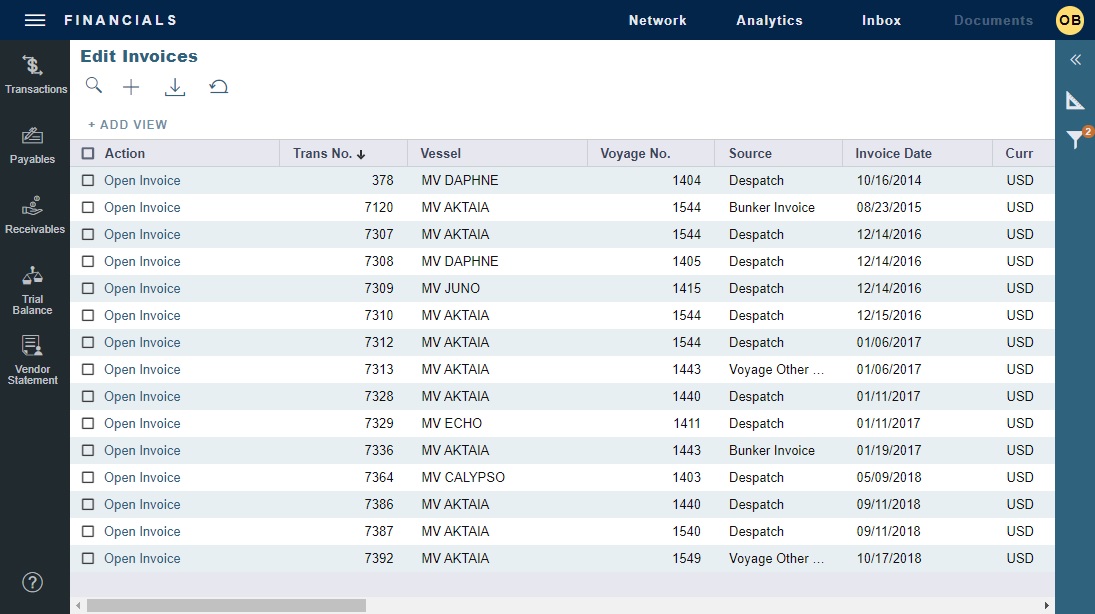The width and height of the screenshot is (1095, 614).
Task: Open Invoice 7307 for MV AKTAIA
Action: pos(140,234)
